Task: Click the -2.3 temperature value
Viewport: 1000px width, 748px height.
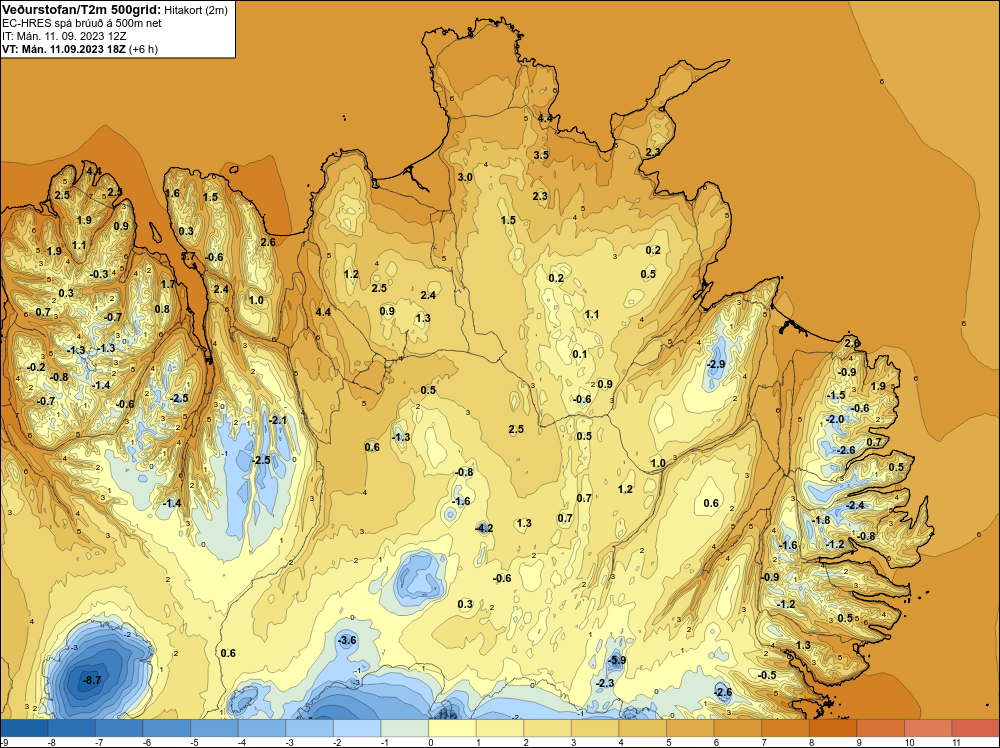Action: (x=605, y=683)
